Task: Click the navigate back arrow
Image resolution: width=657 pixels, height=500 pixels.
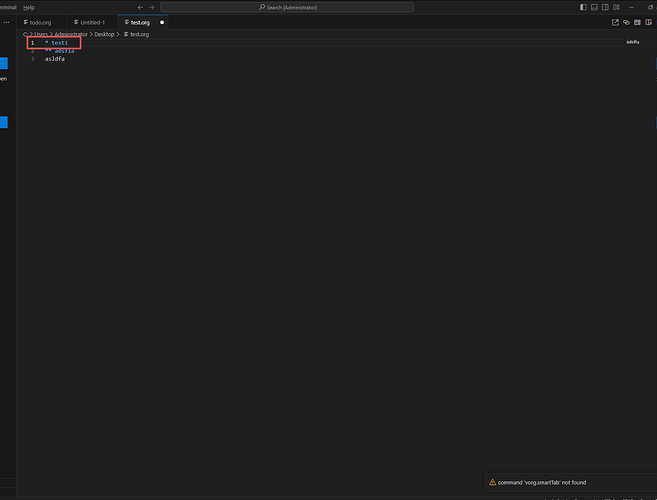Action: point(140,7)
